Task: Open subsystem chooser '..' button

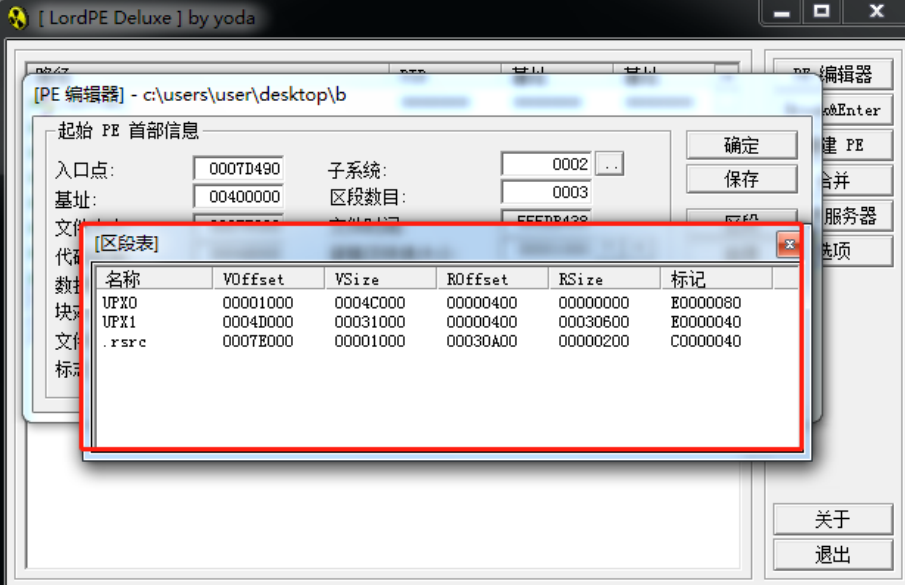Action: click(x=609, y=164)
